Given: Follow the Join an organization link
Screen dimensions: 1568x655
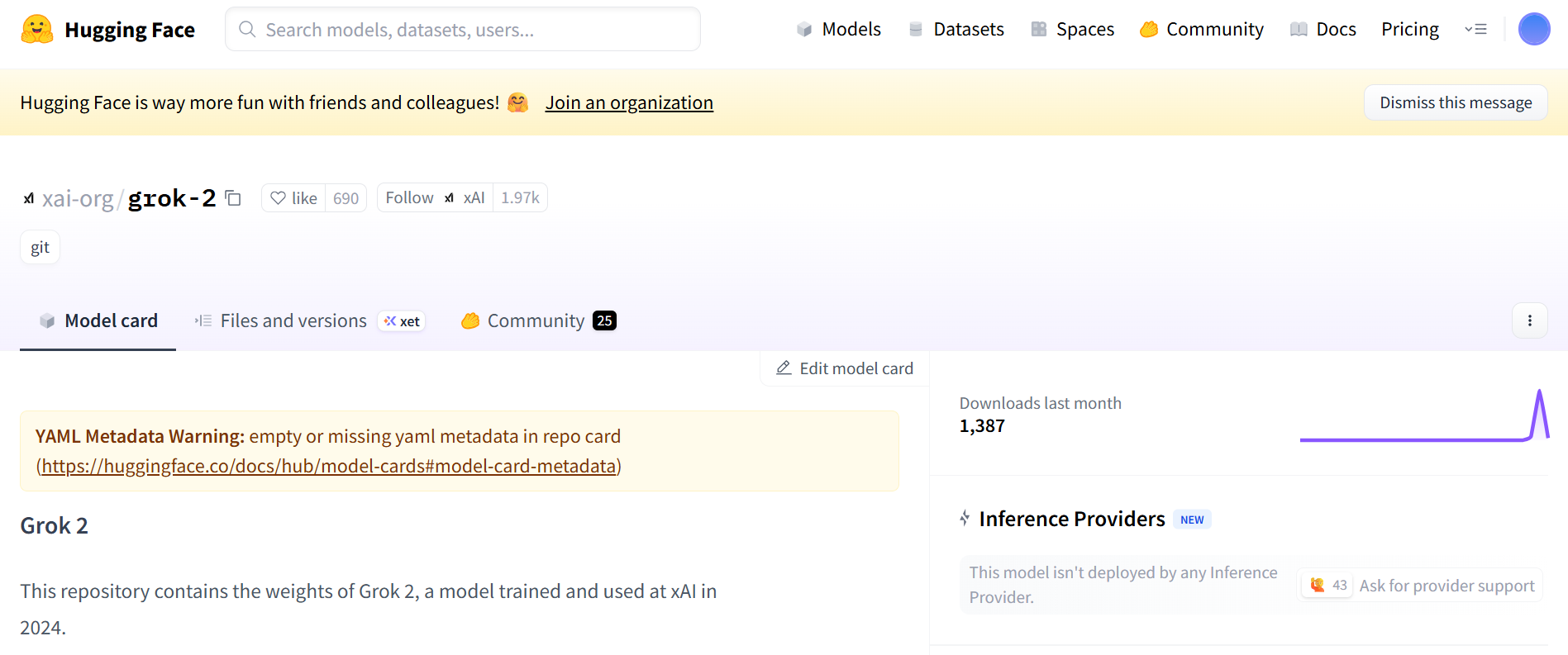Looking at the screenshot, I should [x=629, y=102].
